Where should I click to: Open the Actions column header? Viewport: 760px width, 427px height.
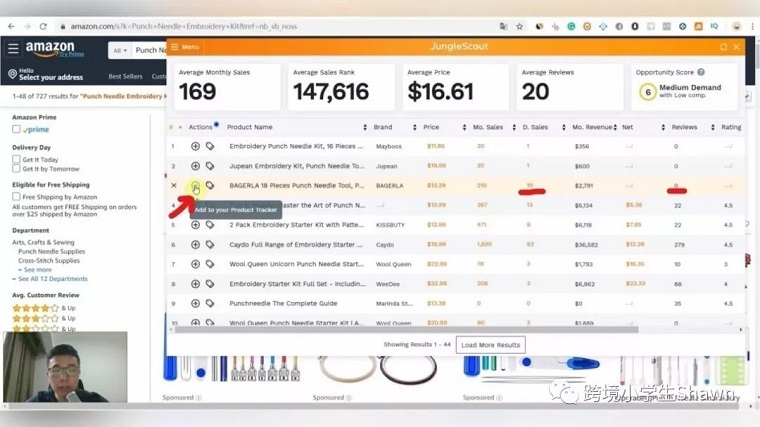[200, 127]
